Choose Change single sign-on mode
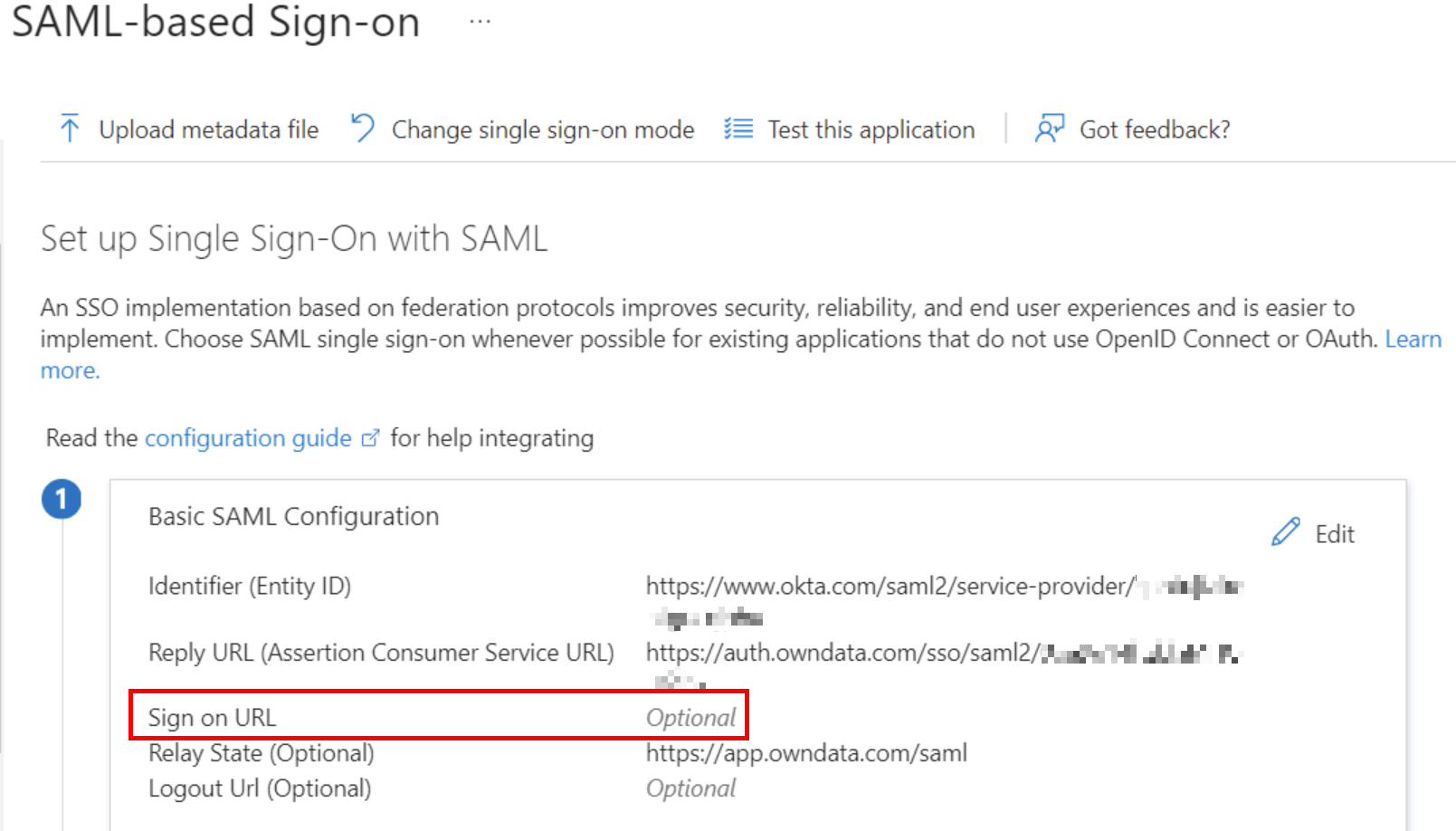 click(541, 129)
